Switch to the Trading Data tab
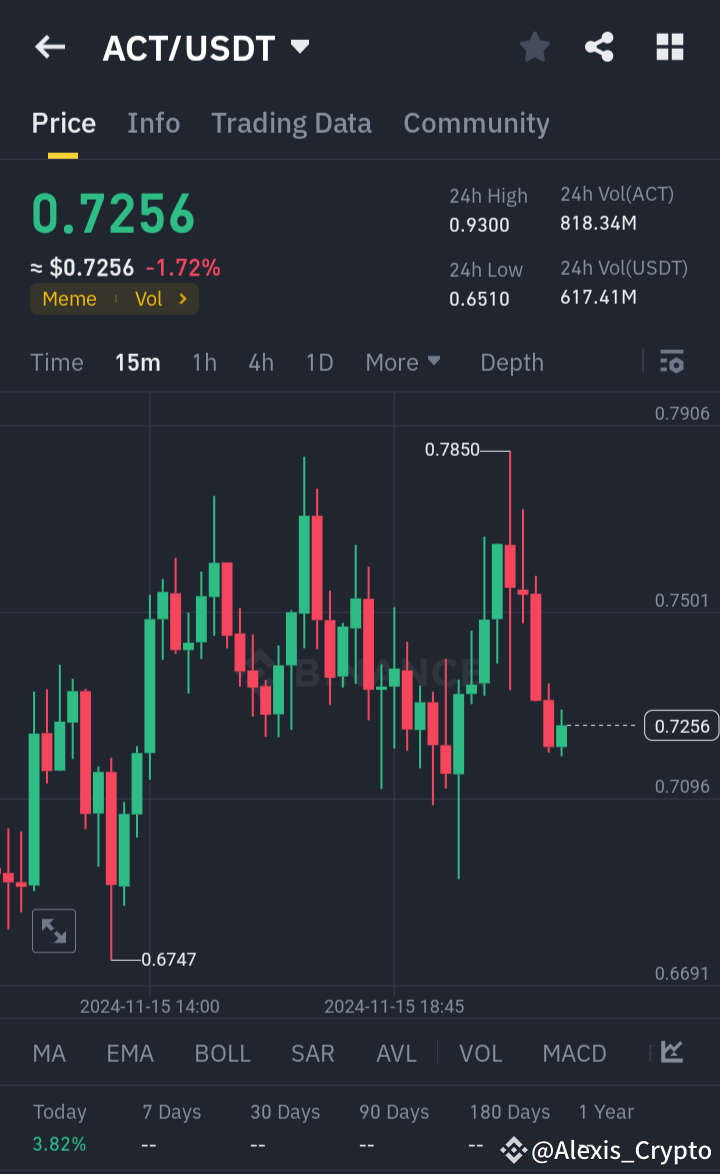The width and height of the screenshot is (720, 1174). coord(291,122)
